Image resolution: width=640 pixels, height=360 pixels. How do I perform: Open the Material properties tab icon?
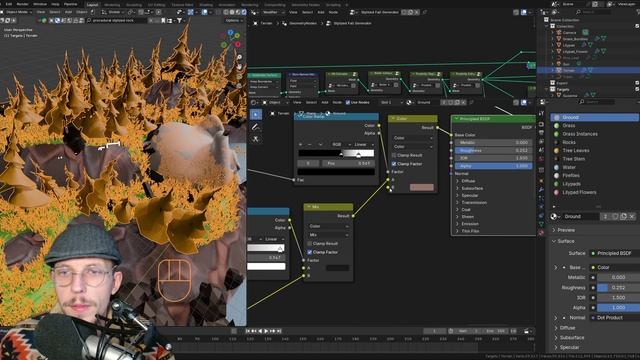pos(542,233)
